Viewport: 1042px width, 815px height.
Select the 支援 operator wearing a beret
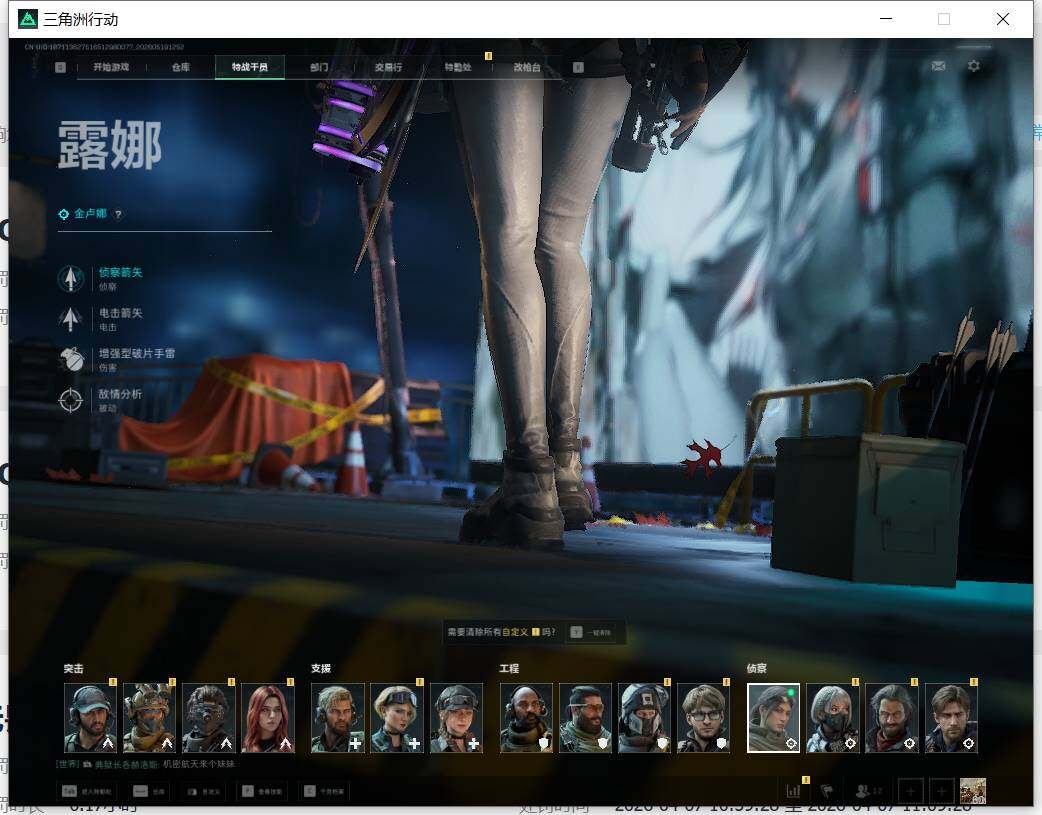coord(456,718)
